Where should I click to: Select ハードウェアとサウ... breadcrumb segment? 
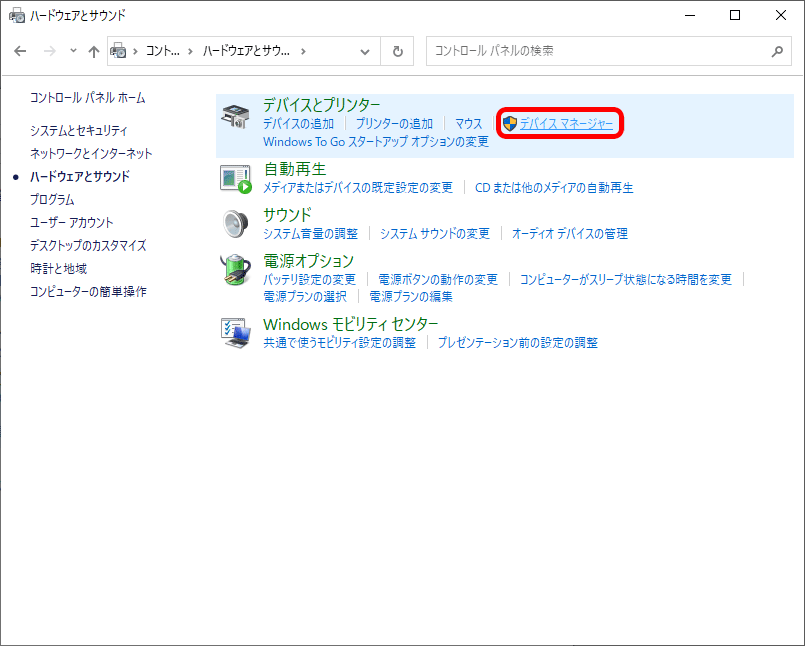tap(246, 51)
